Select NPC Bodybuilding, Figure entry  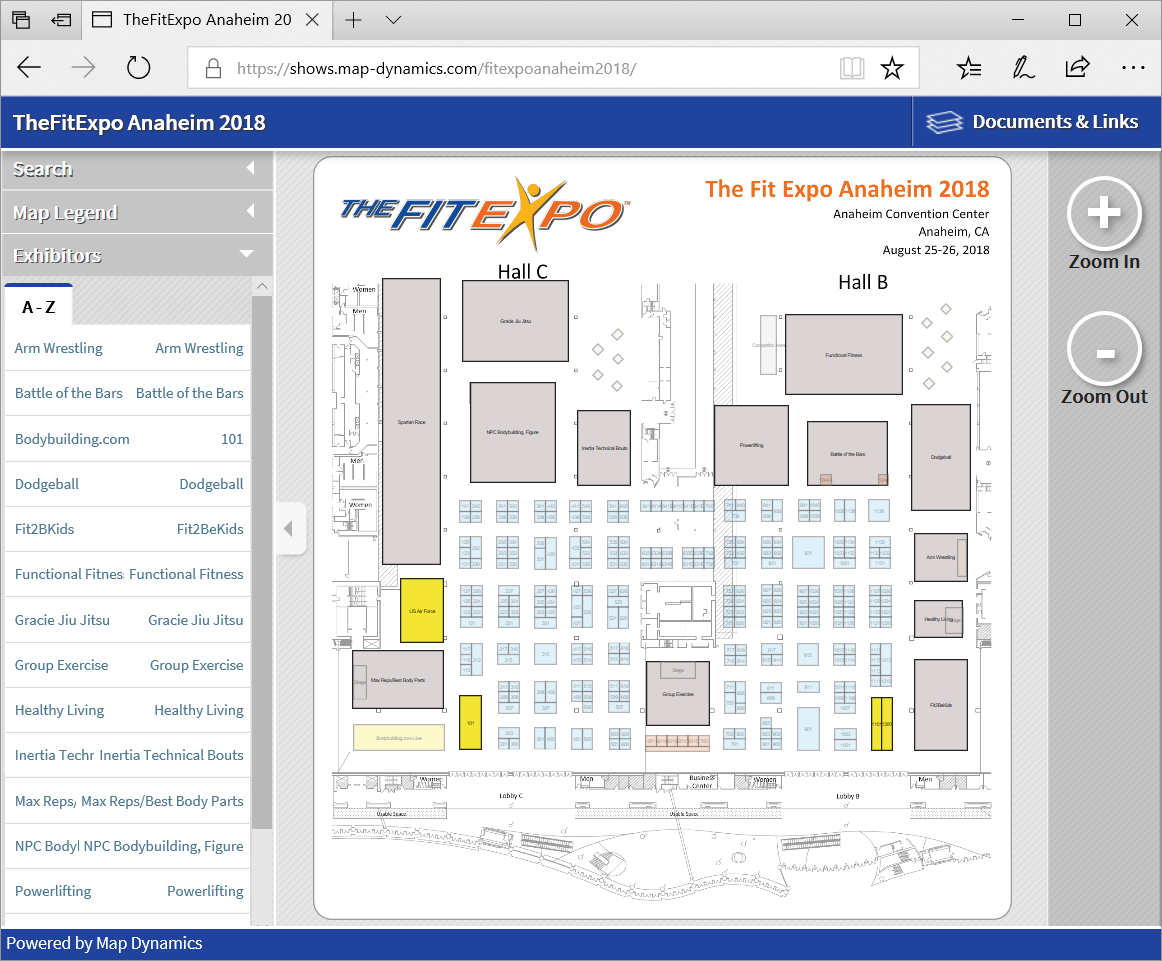pyautogui.click(x=128, y=846)
